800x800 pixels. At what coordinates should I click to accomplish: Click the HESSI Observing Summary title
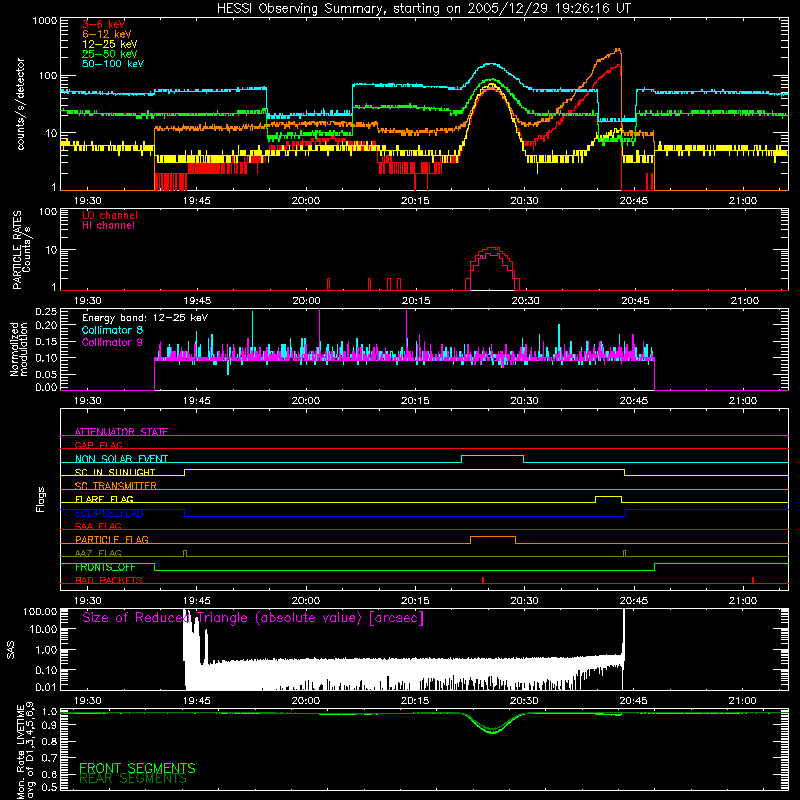[423, 9]
